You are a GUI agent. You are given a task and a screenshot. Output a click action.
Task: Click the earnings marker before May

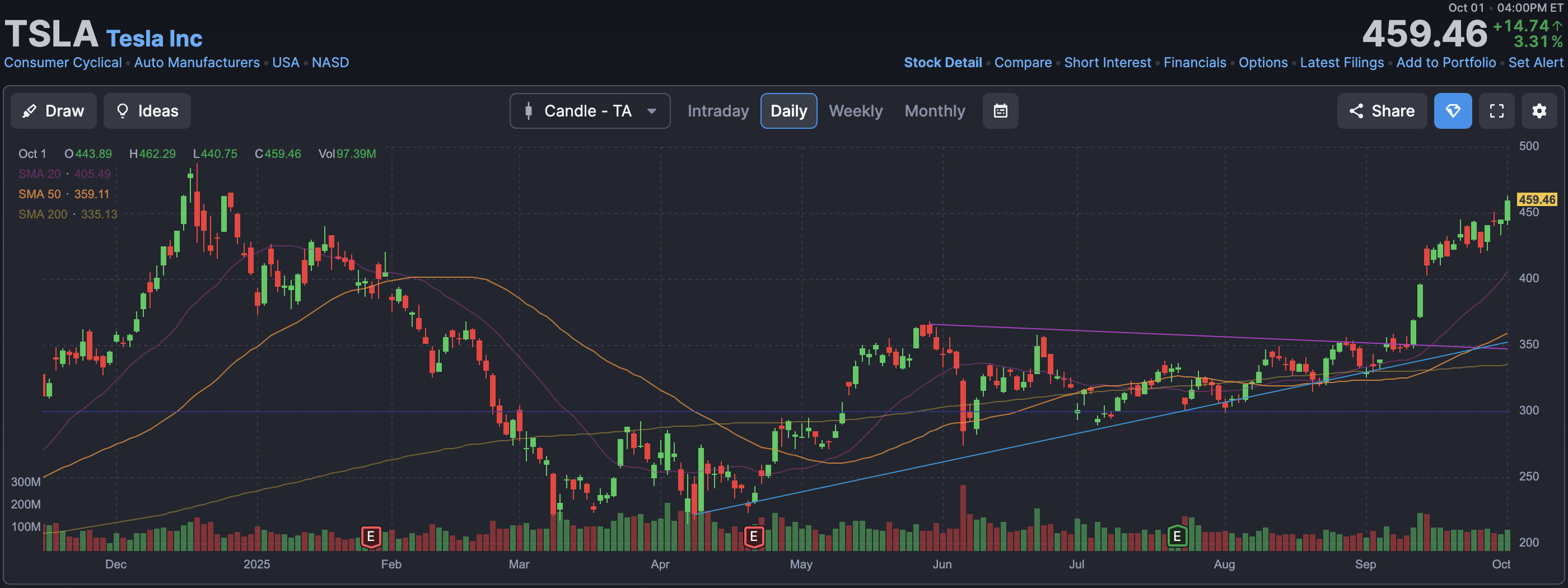(754, 537)
